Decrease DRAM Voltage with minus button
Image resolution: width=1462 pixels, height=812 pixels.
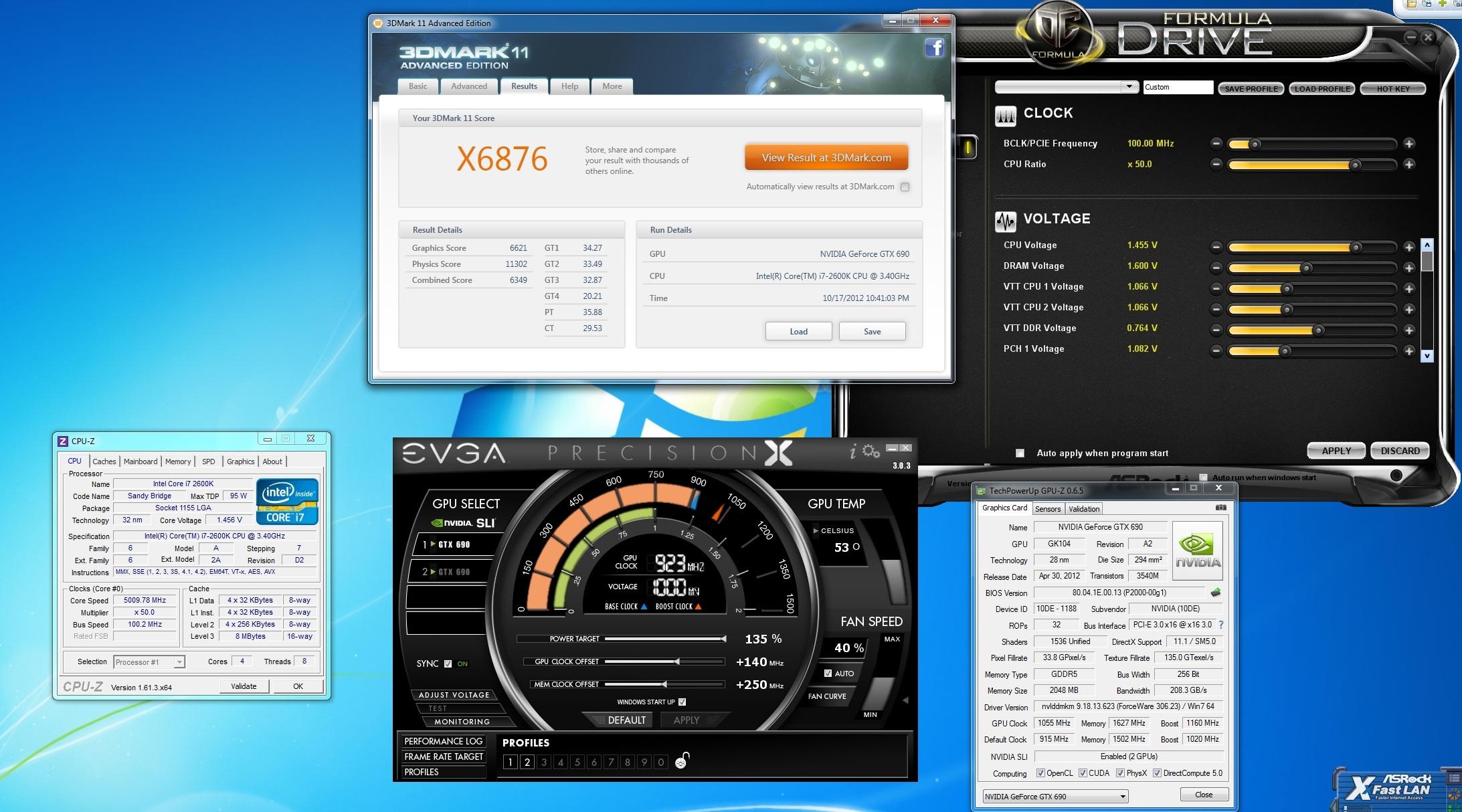[1216, 268]
